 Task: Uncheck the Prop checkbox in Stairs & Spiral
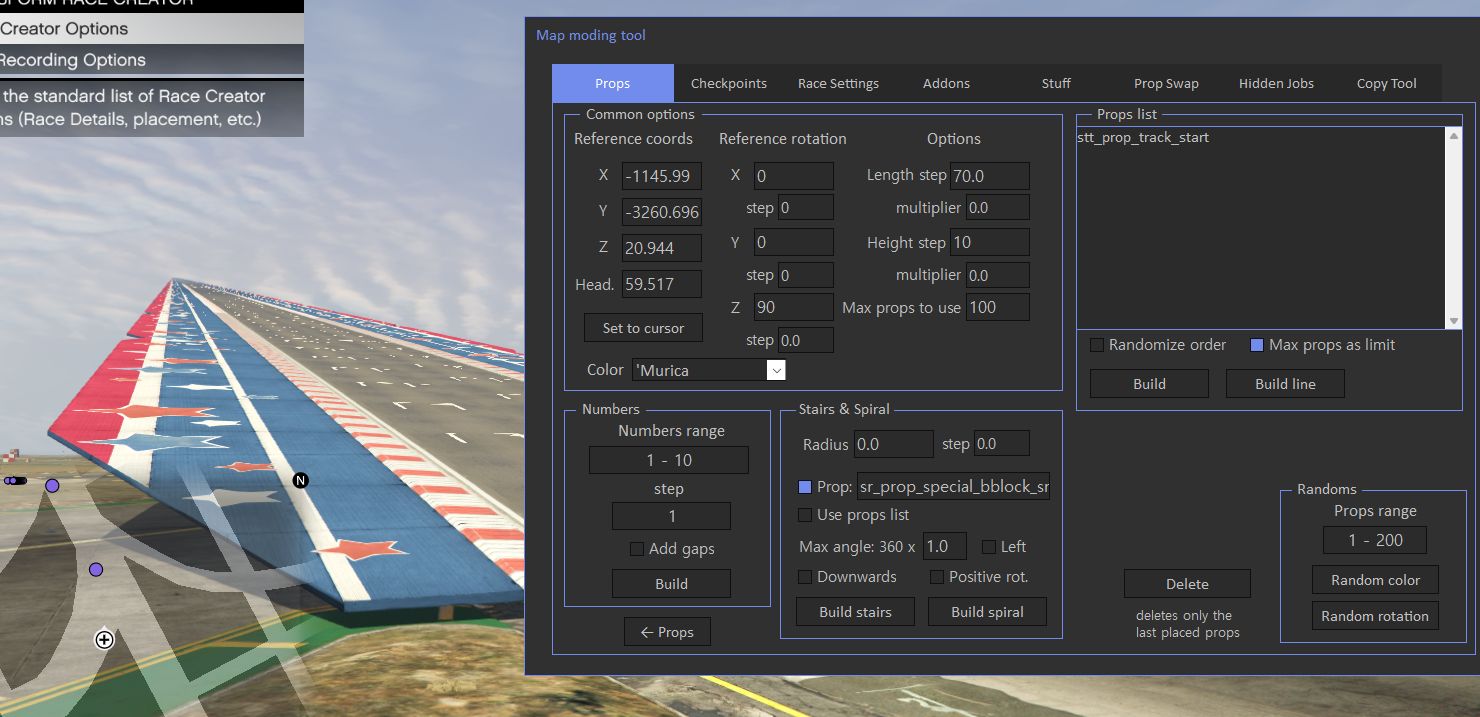pos(805,487)
